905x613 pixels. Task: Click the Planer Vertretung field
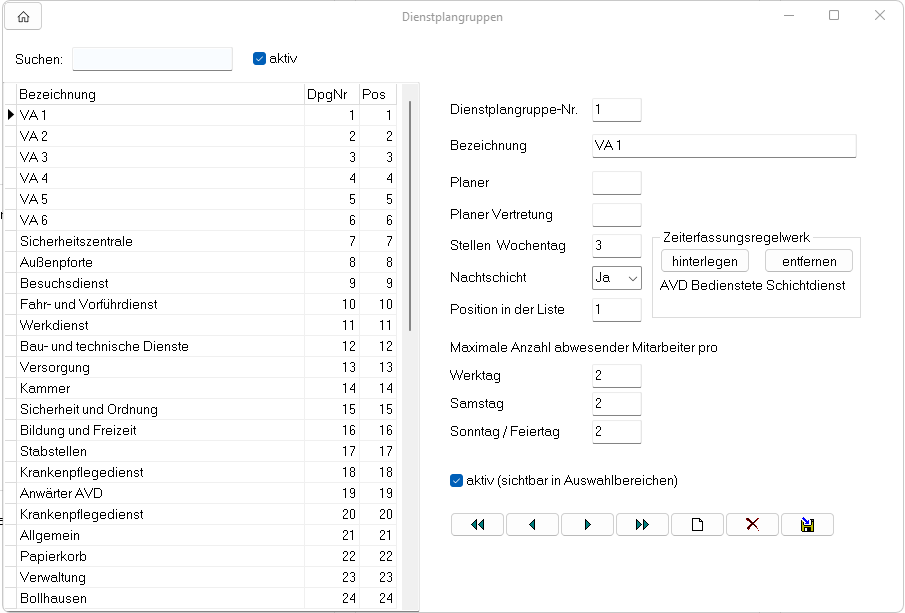tap(616, 214)
